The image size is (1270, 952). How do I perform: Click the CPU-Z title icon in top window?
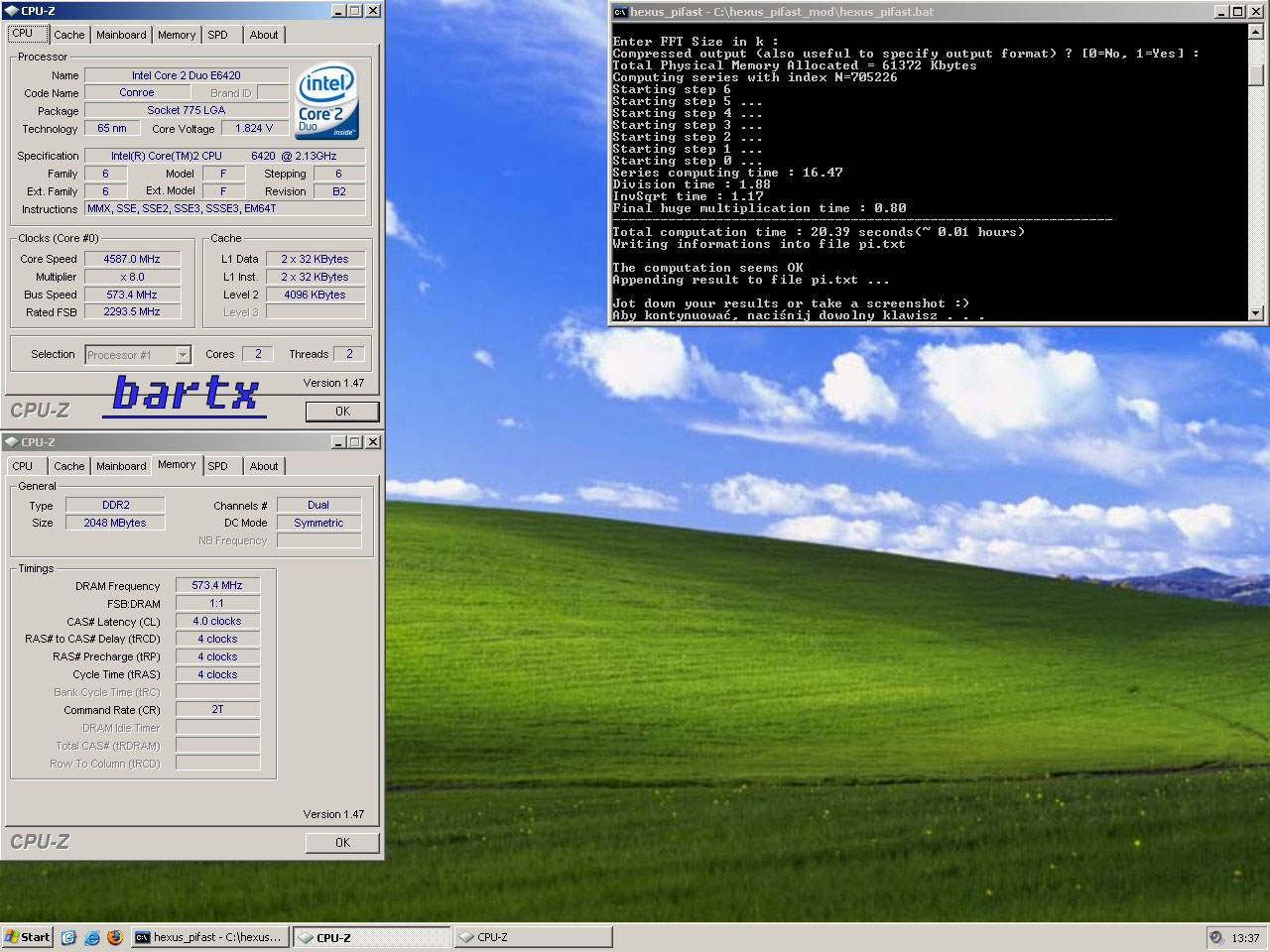tap(11, 11)
